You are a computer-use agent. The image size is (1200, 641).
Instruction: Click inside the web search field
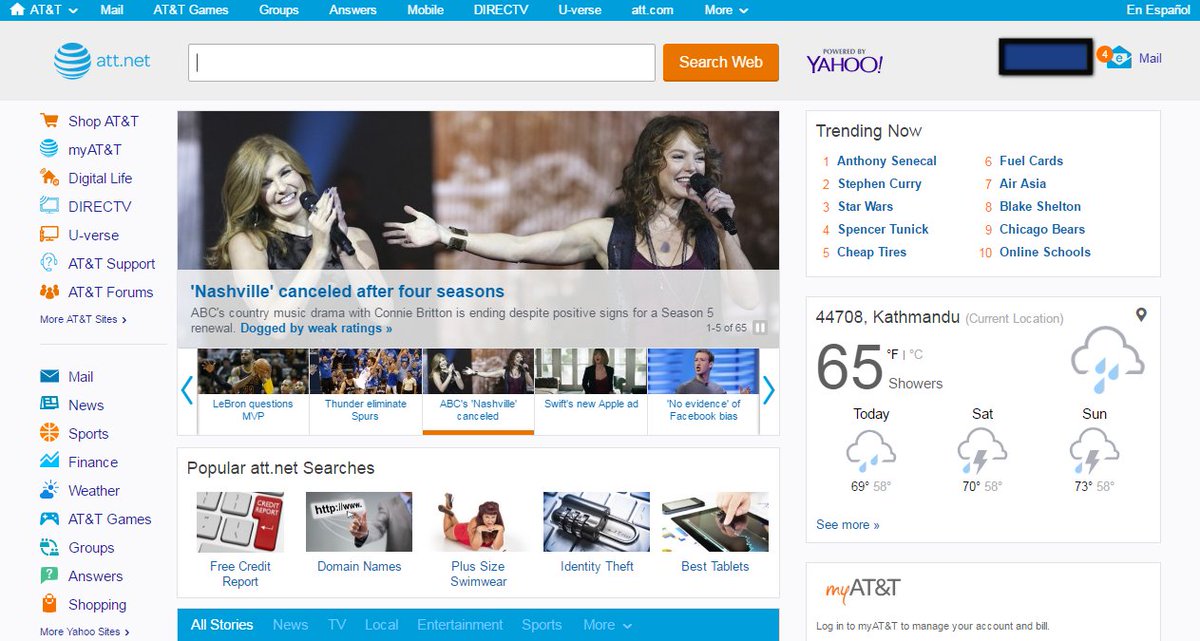click(422, 62)
